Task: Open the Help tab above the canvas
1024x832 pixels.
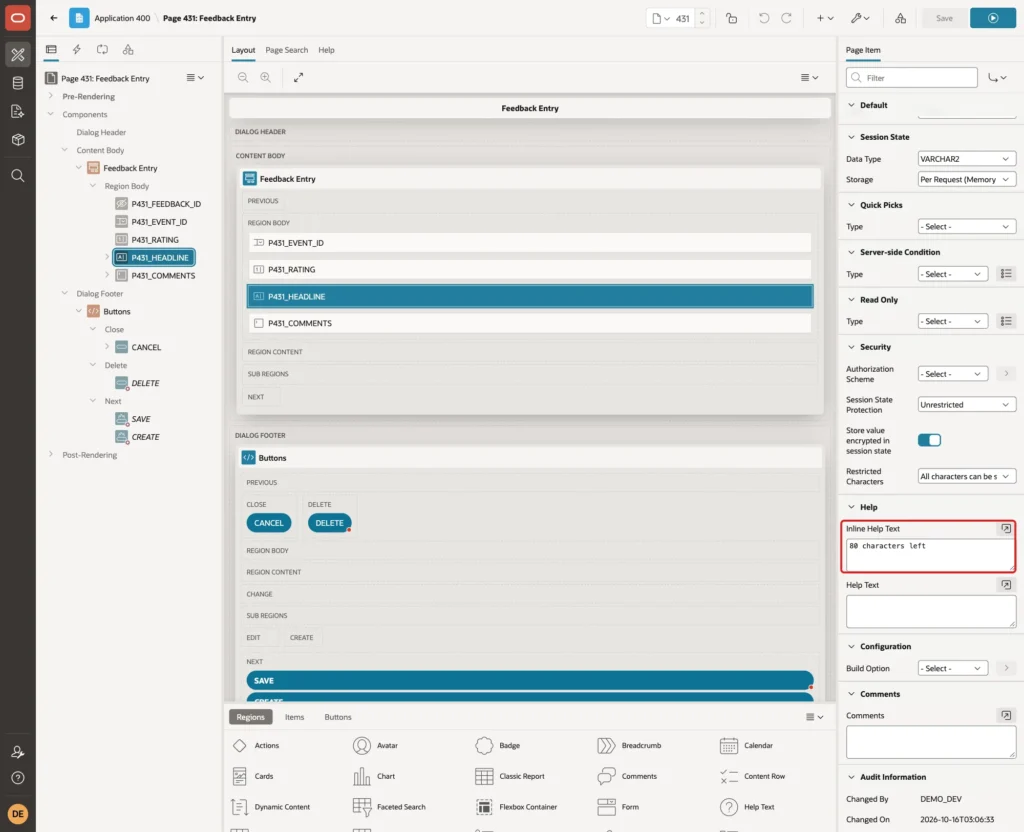Action: 327,50
